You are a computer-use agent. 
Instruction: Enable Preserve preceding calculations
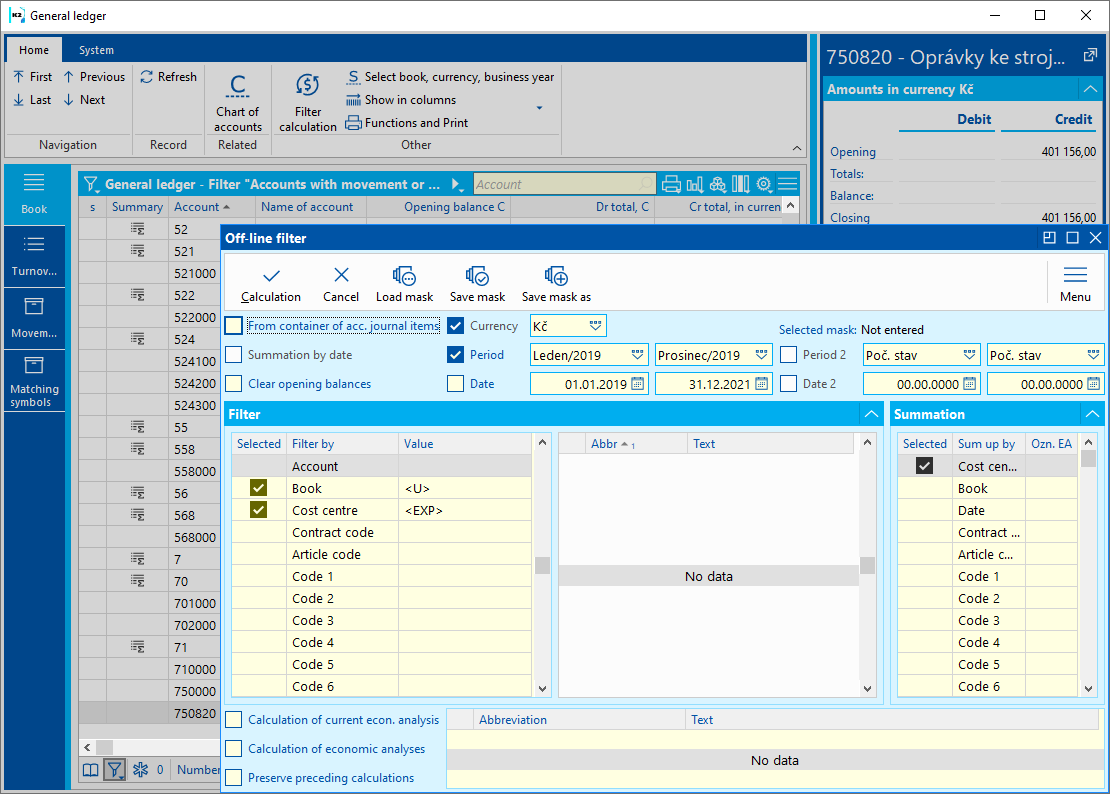[x=234, y=778]
